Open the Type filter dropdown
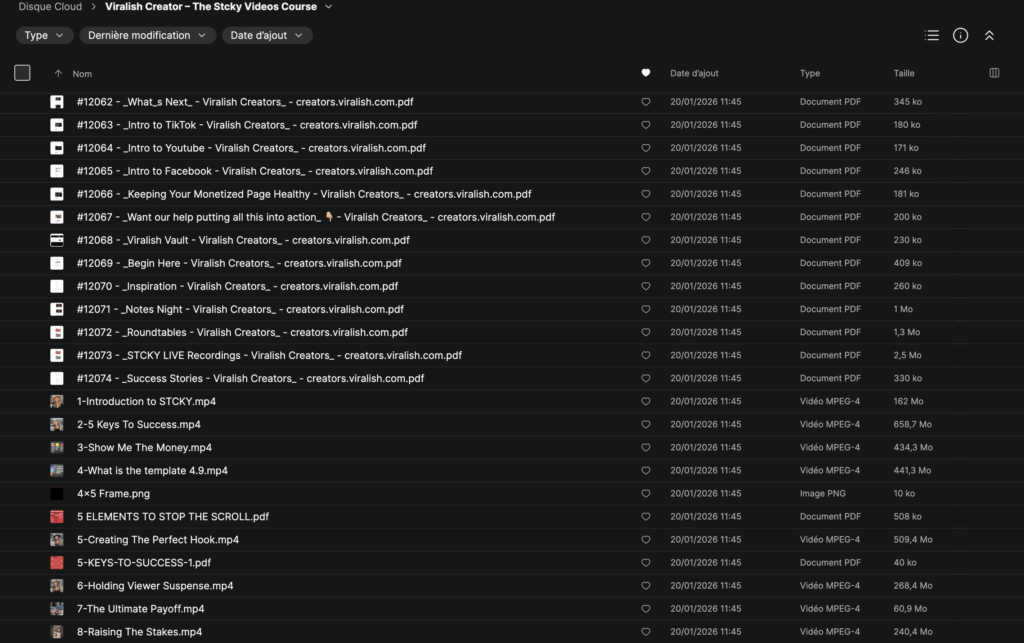This screenshot has height=643, width=1024. tap(45, 35)
